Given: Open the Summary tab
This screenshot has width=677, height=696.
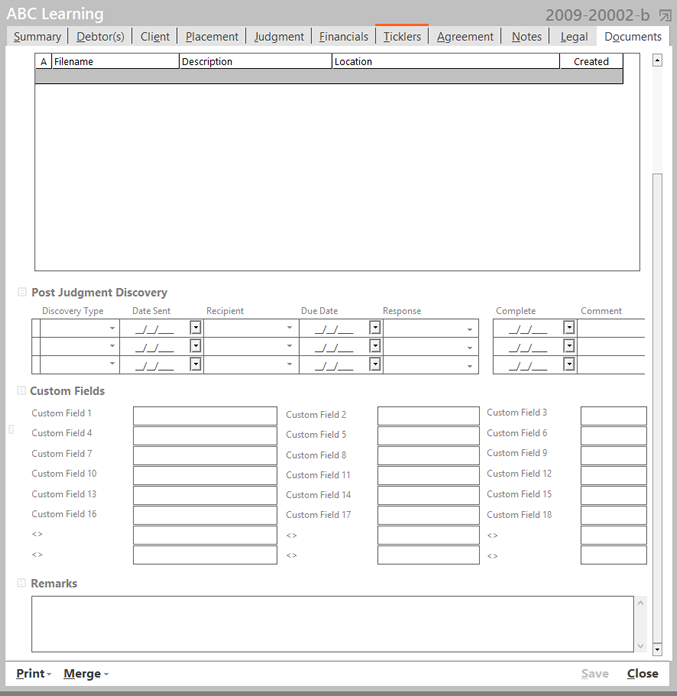Looking at the screenshot, I should coord(37,36).
